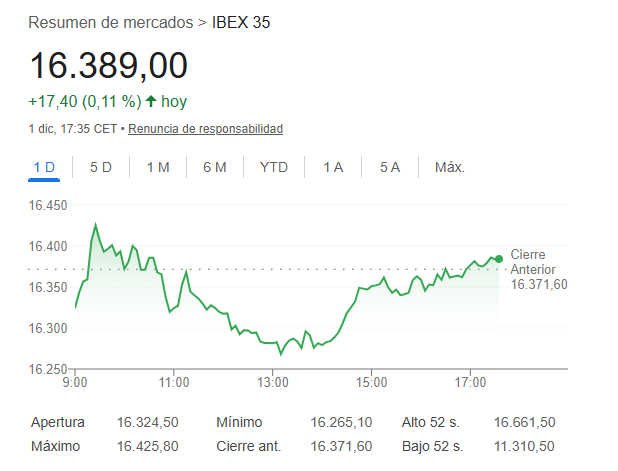
Task: Show the 5 A chart range
Action: 390,167
